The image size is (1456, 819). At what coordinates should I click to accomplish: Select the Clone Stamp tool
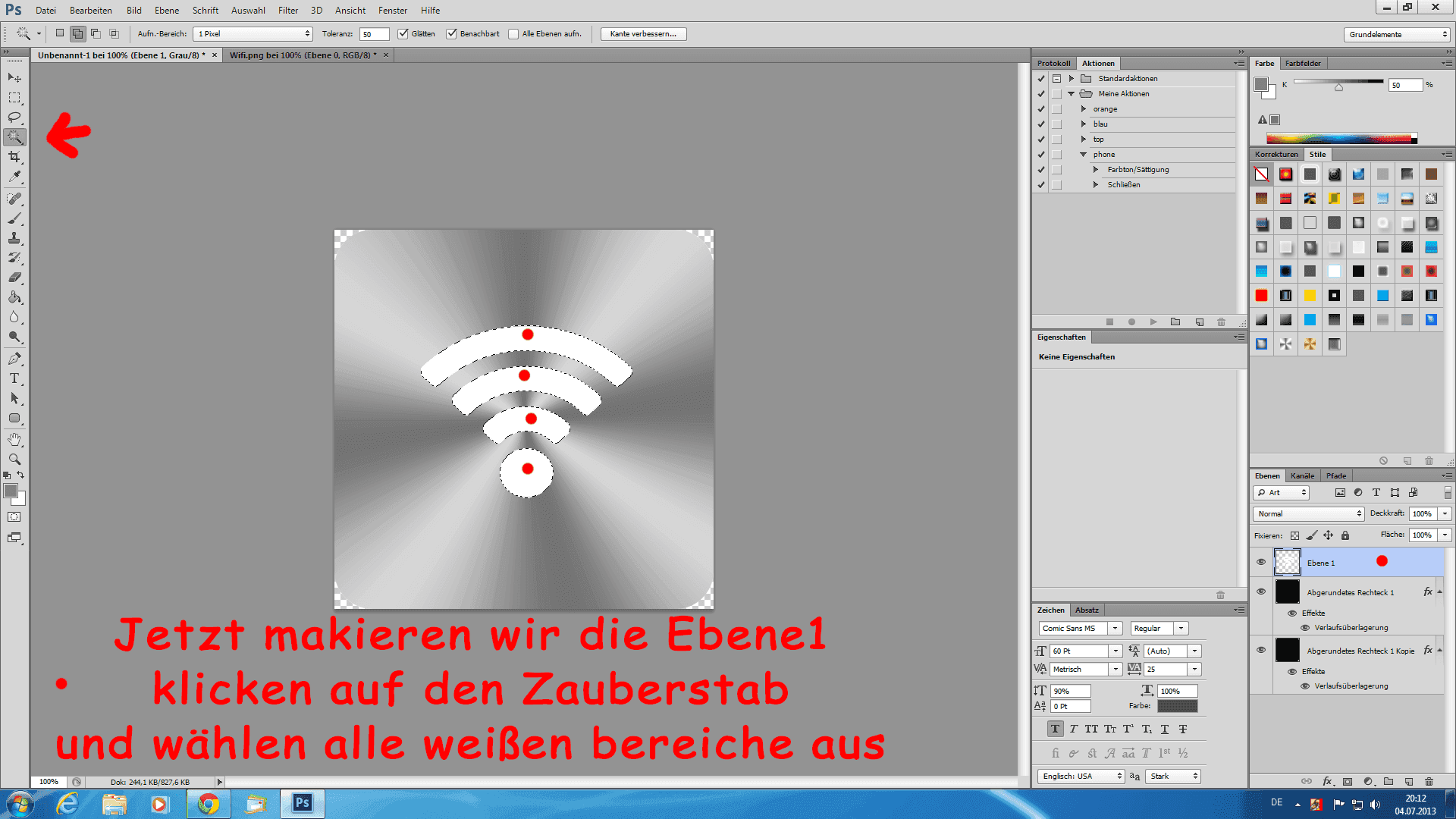14,238
